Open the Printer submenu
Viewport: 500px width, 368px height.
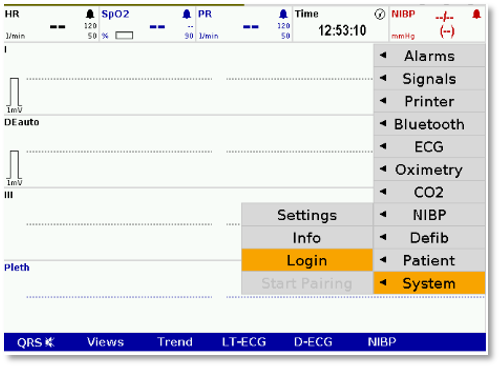[429, 101]
